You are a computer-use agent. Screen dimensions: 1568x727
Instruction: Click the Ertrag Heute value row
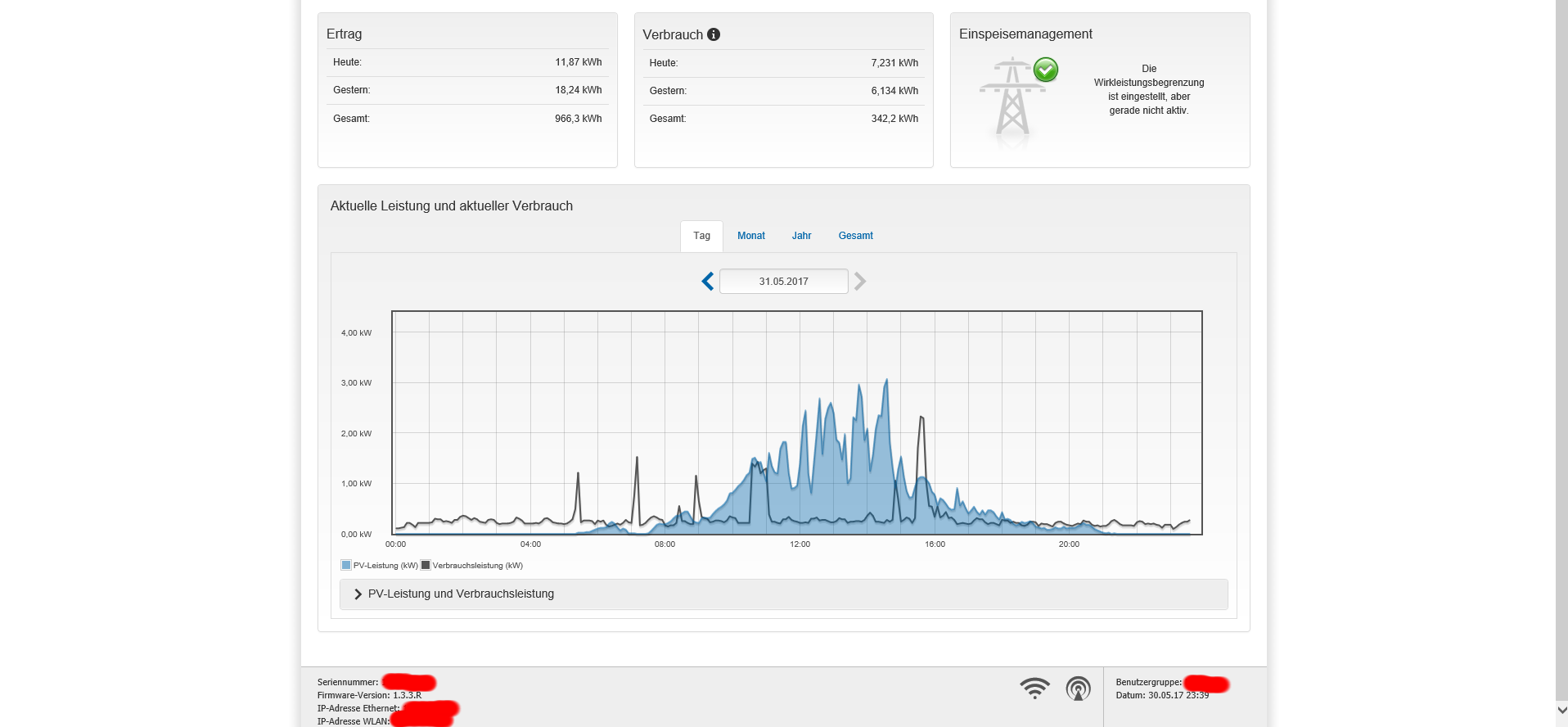click(x=467, y=62)
